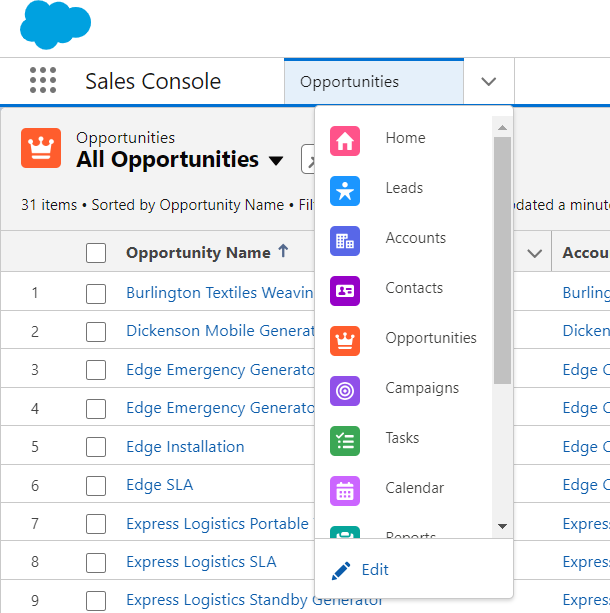Check the box for Express Logistics Standby row

96,601
